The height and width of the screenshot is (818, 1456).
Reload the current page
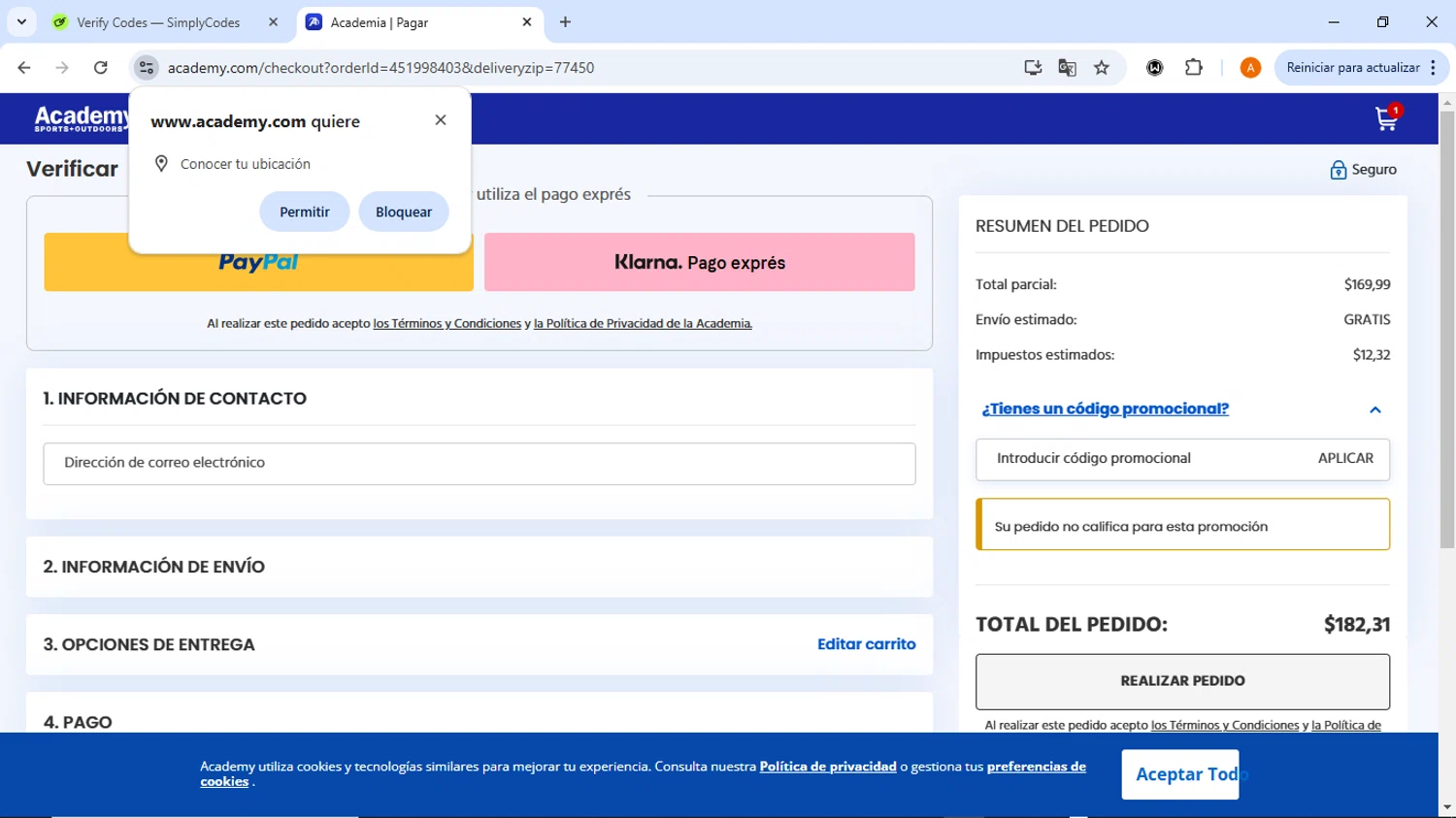click(101, 68)
